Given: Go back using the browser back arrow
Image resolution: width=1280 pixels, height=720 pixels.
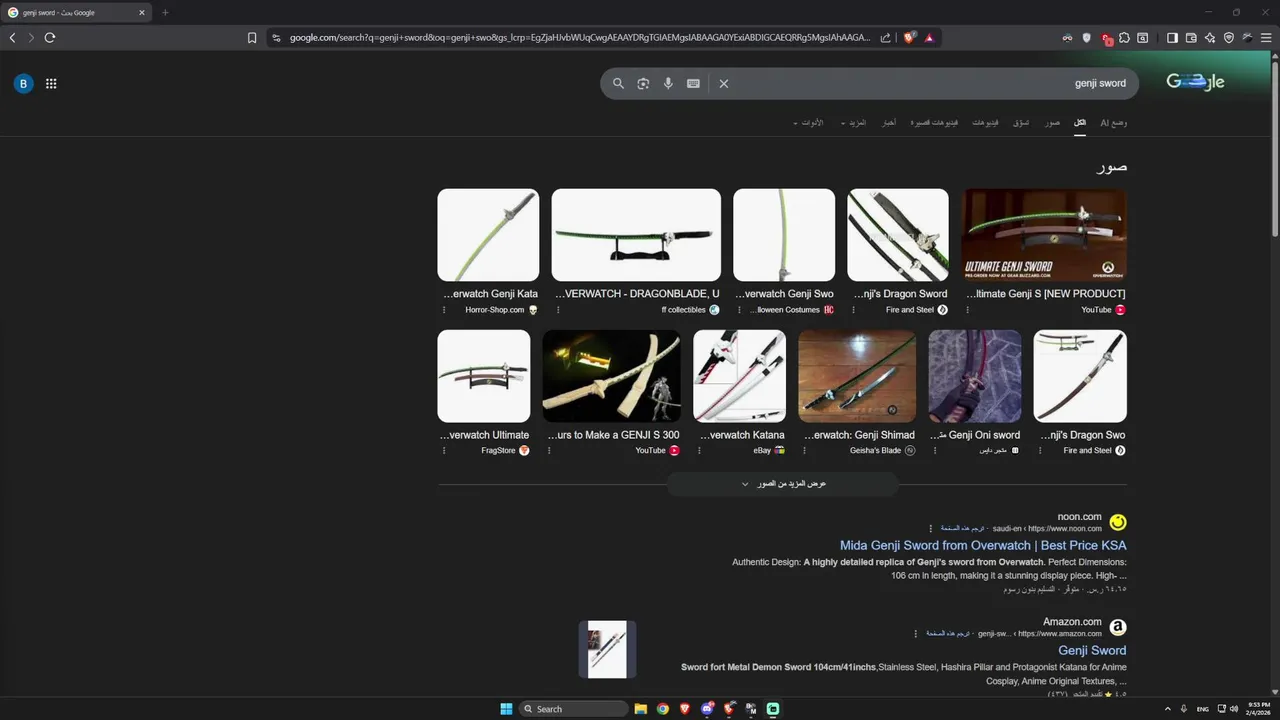Looking at the screenshot, I should coord(12,38).
